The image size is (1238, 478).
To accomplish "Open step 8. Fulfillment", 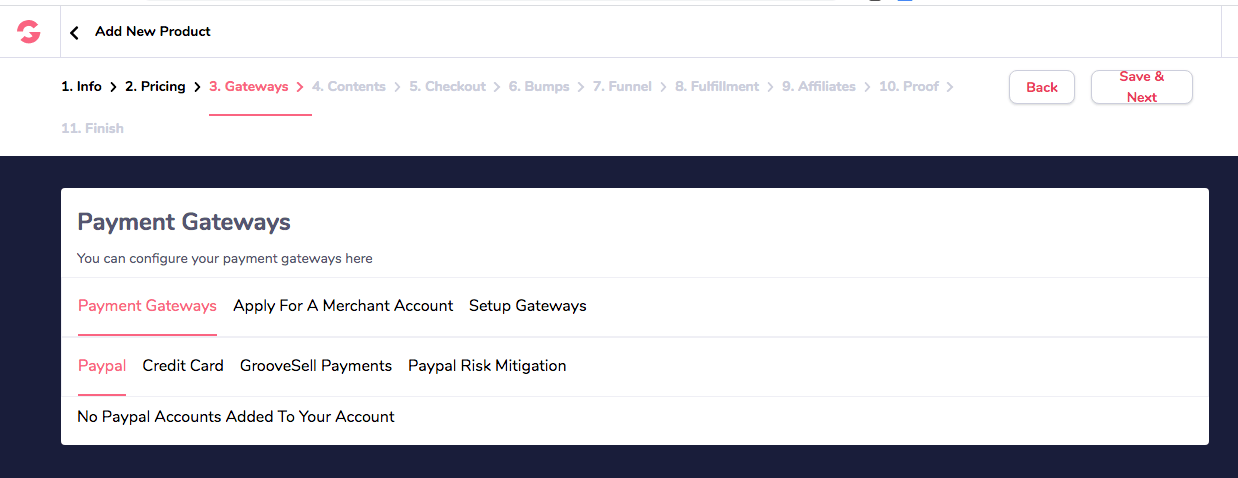I will pyautogui.click(x=717, y=87).
